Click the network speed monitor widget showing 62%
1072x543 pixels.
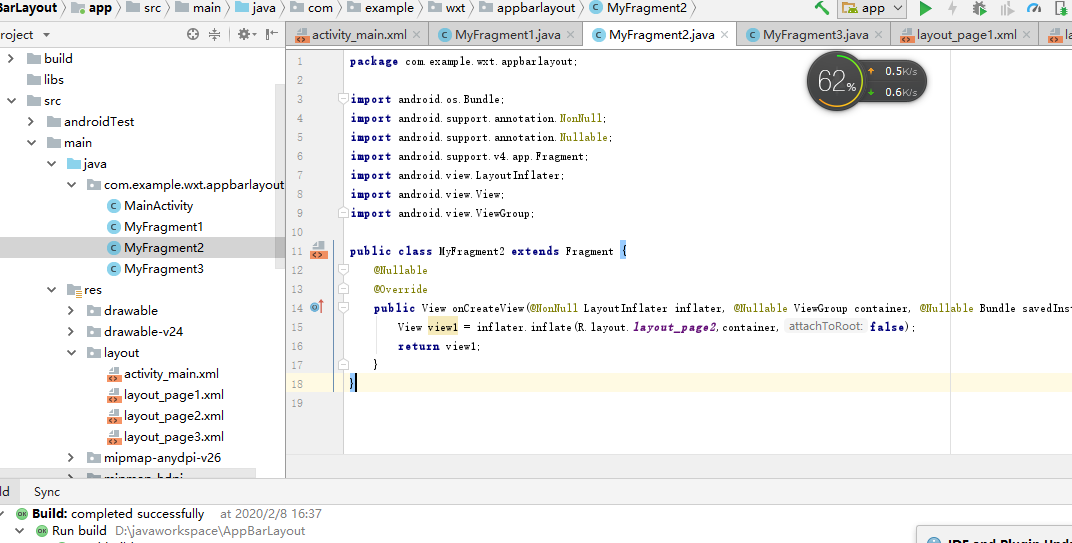(x=866, y=82)
